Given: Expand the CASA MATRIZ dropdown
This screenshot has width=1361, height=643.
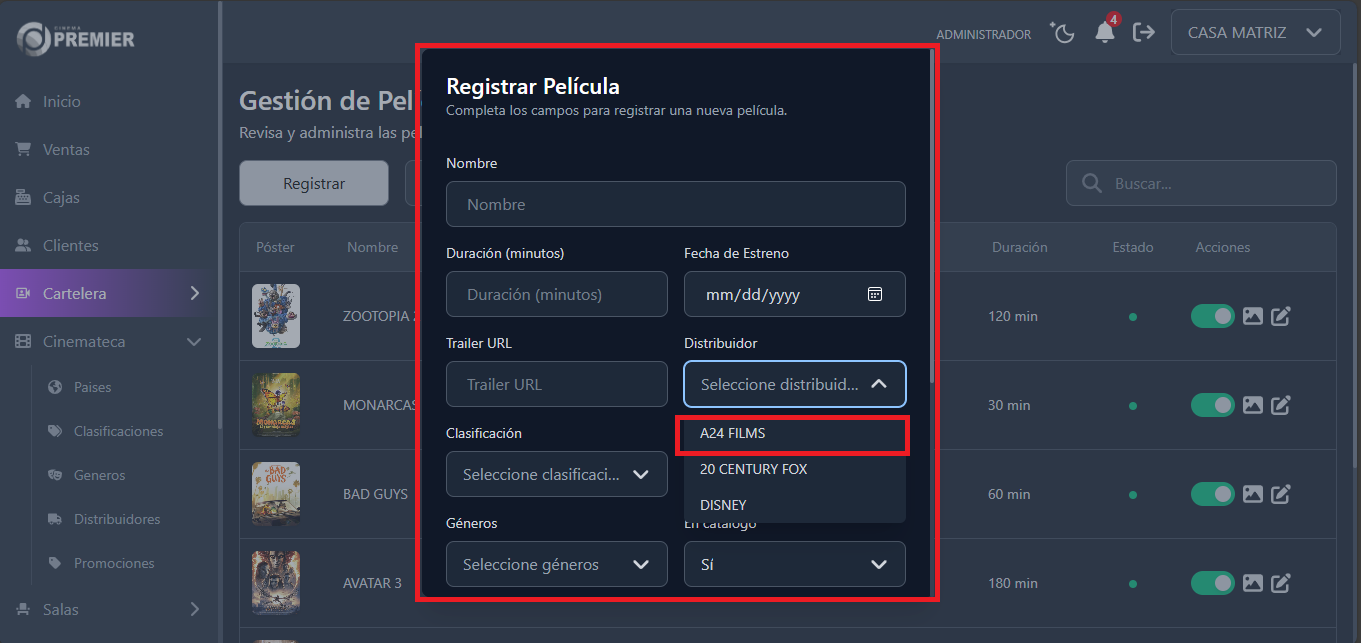Looking at the screenshot, I should coord(1255,31).
